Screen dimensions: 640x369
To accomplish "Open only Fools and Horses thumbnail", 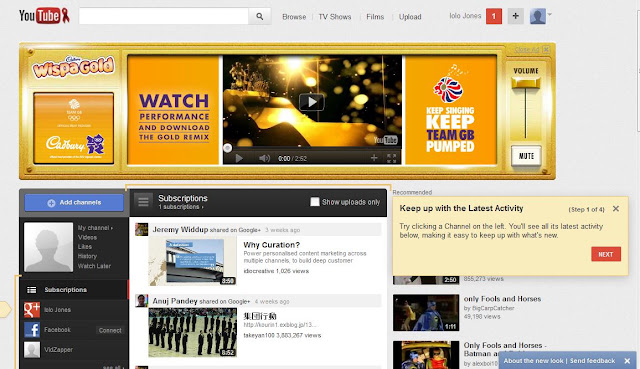I will click(426, 312).
